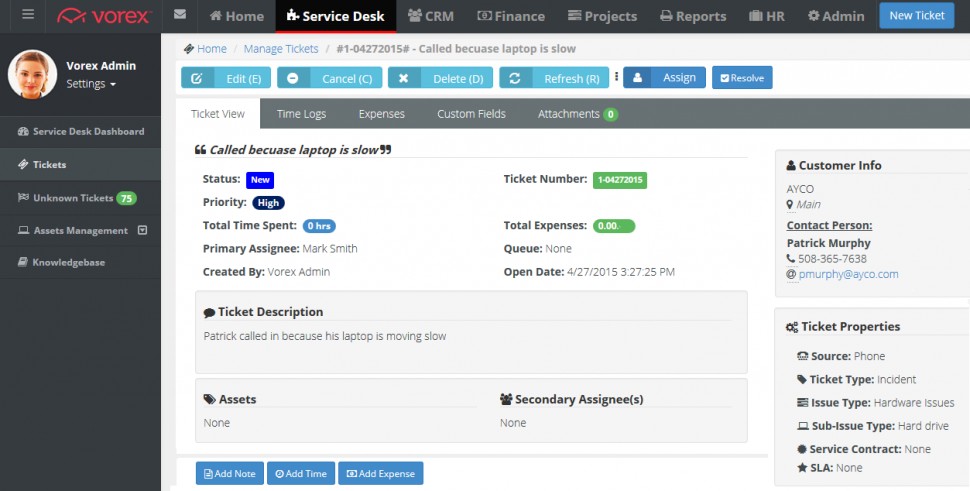Switch to the Ticket View tab
The height and width of the screenshot is (491, 970).
click(x=218, y=114)
